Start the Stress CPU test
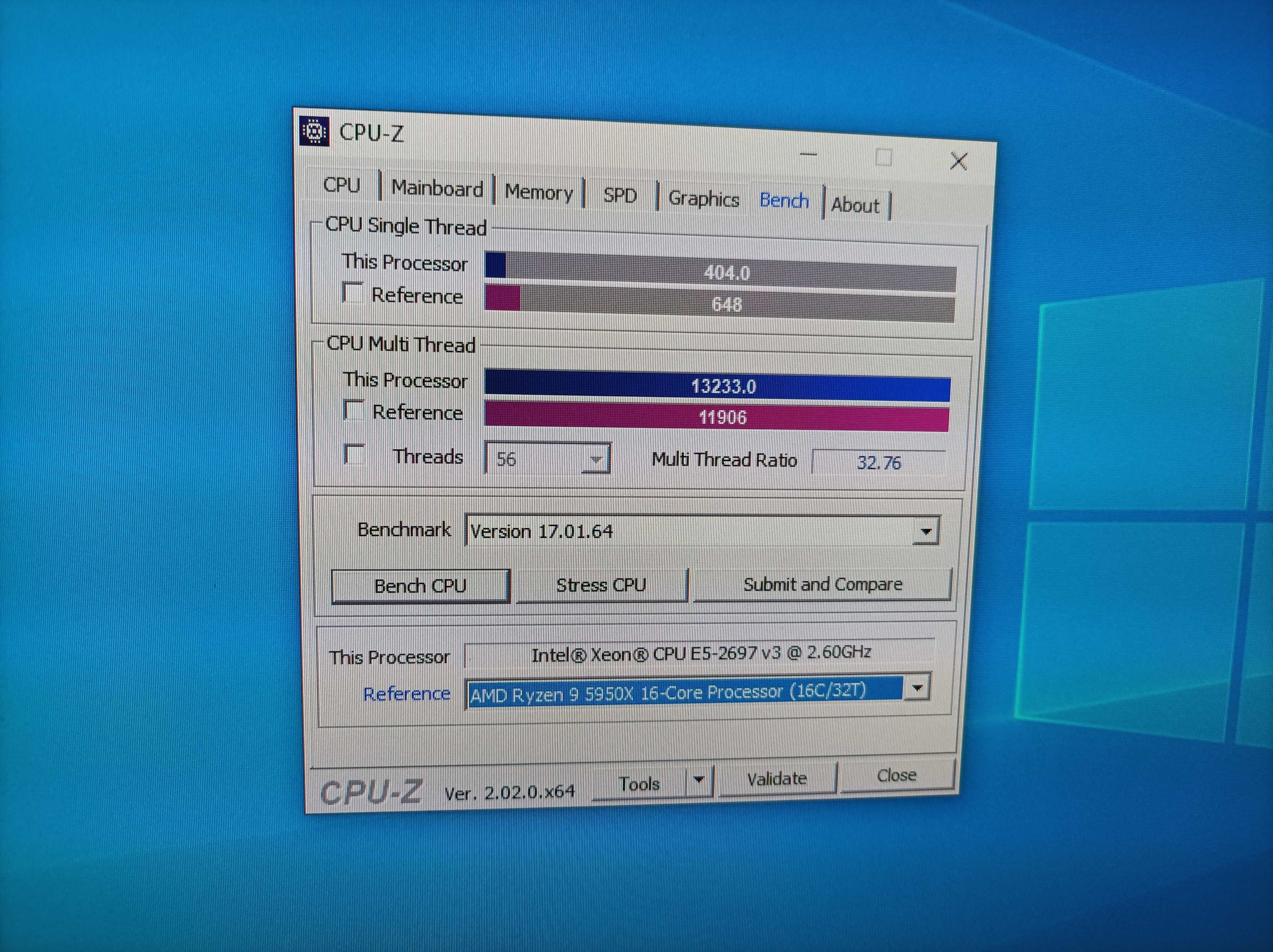The height and width of the screenshot is (952, 1273). click(x=601, y=585)
